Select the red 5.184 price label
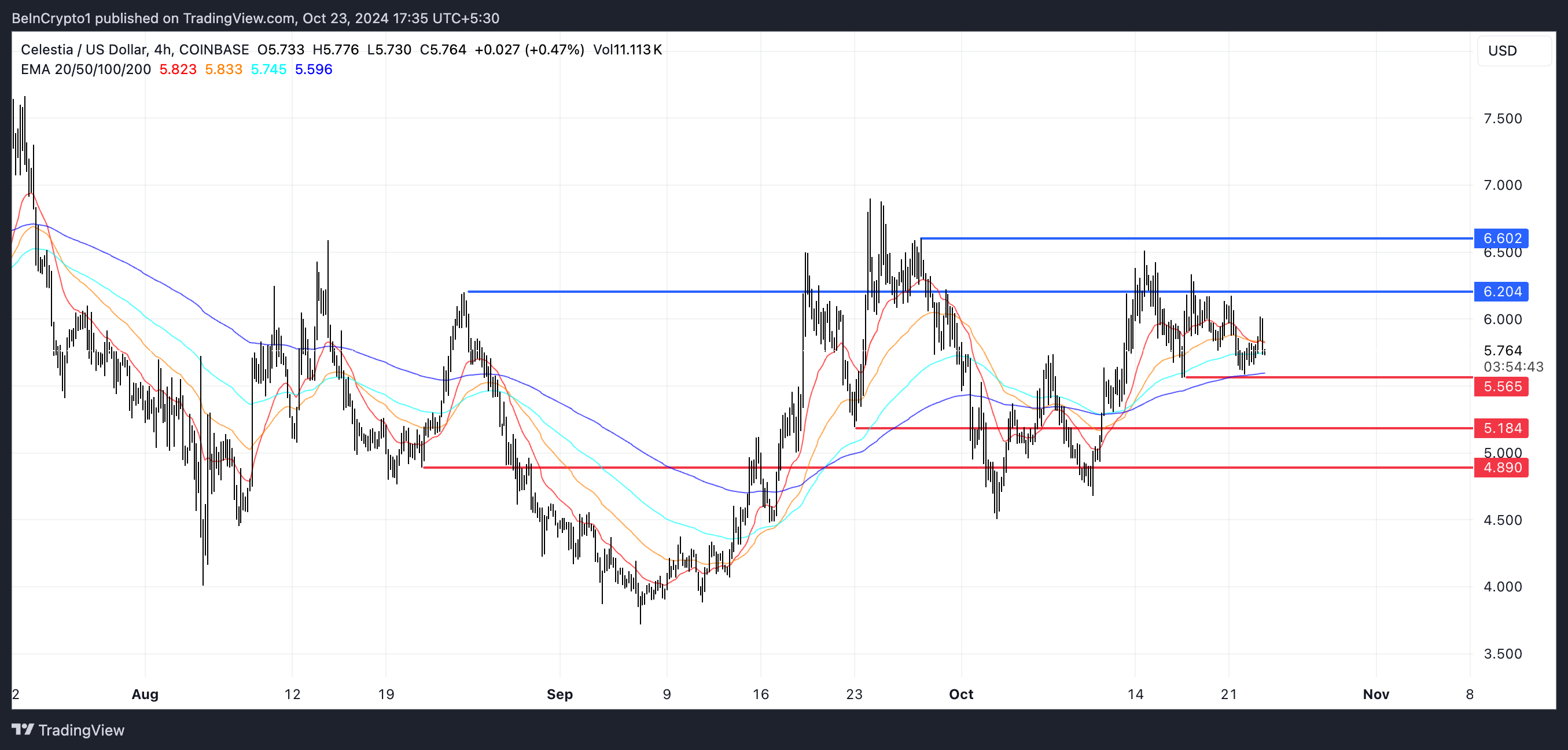The height and width of the screenshot is (750, 1568). (1501, 428)
